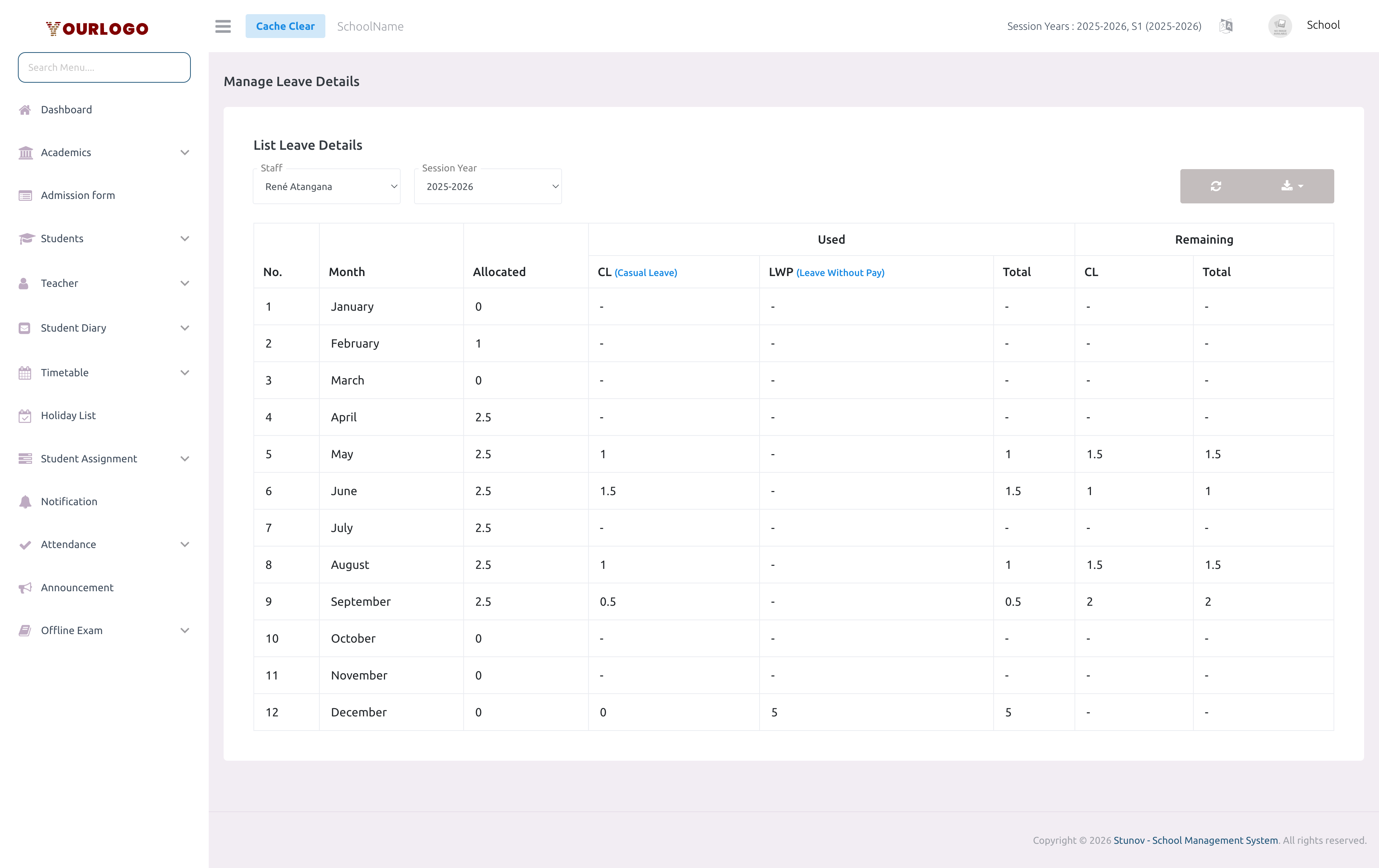This screenshot has height=868, width=1379.
Task: Click the Holiday List calendar icon
Action: [x=25, y=416]
